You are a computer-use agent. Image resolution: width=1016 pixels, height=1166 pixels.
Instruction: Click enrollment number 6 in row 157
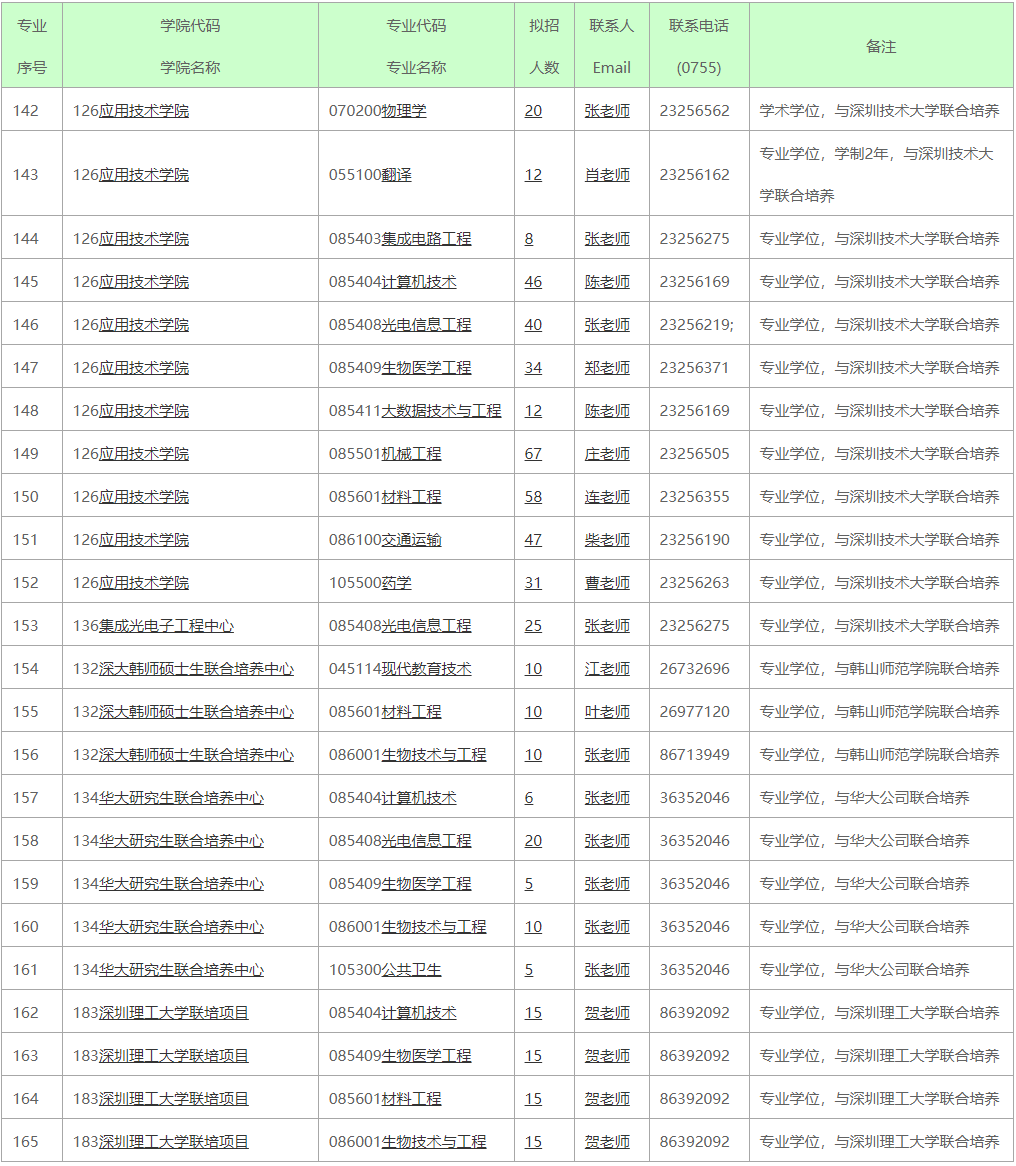point(529,798)
